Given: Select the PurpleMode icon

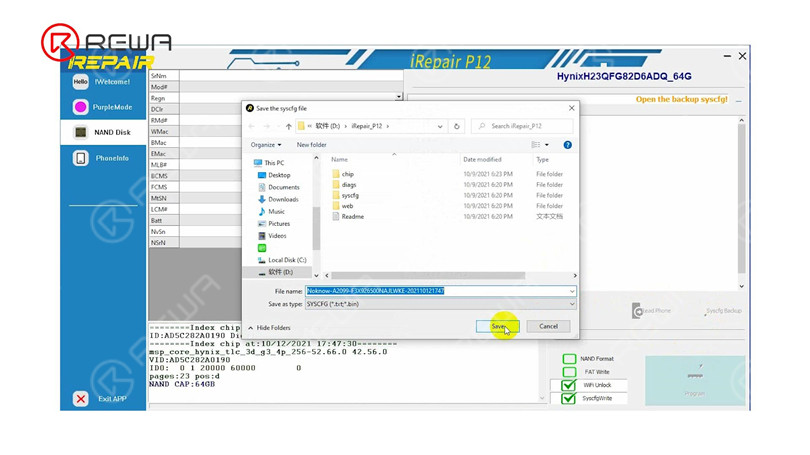Looking at the screenshot, I should click(x=80, y=107).
